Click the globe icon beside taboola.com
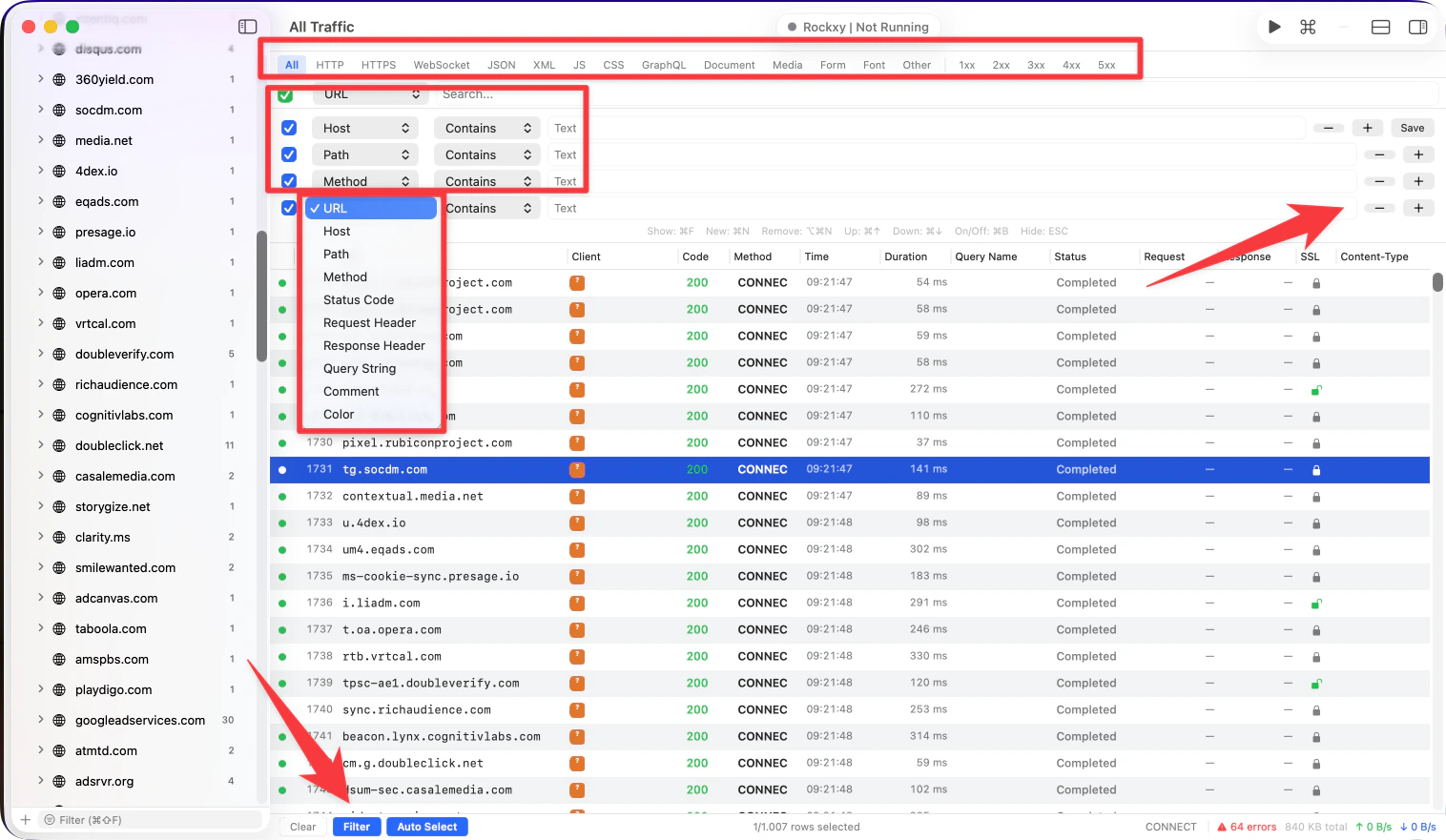This screenshot has height=840, width=1446. coord(59,629)
